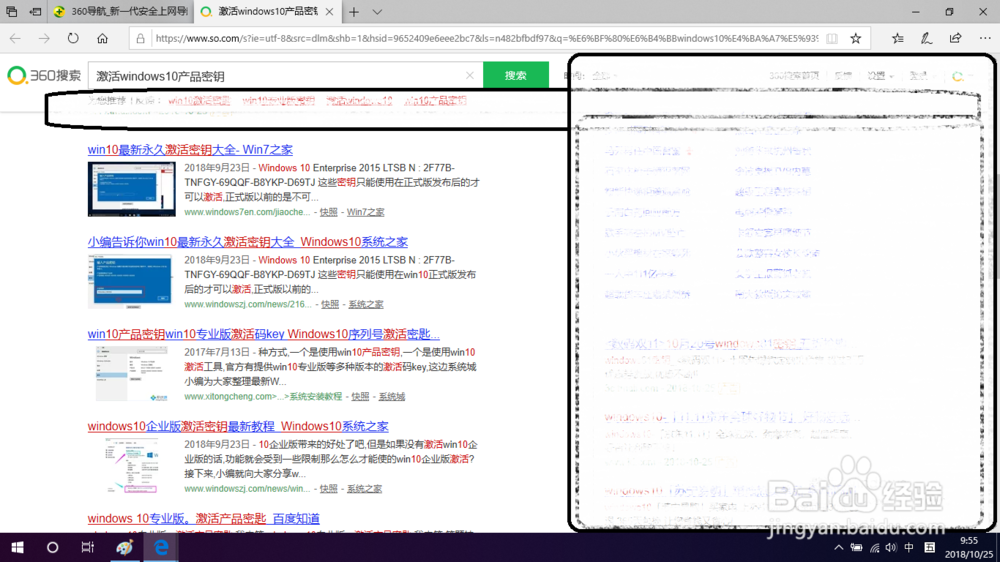Open the tabs you've set aside icon
Screen dimensions: 1000x562
pos(11,11)
